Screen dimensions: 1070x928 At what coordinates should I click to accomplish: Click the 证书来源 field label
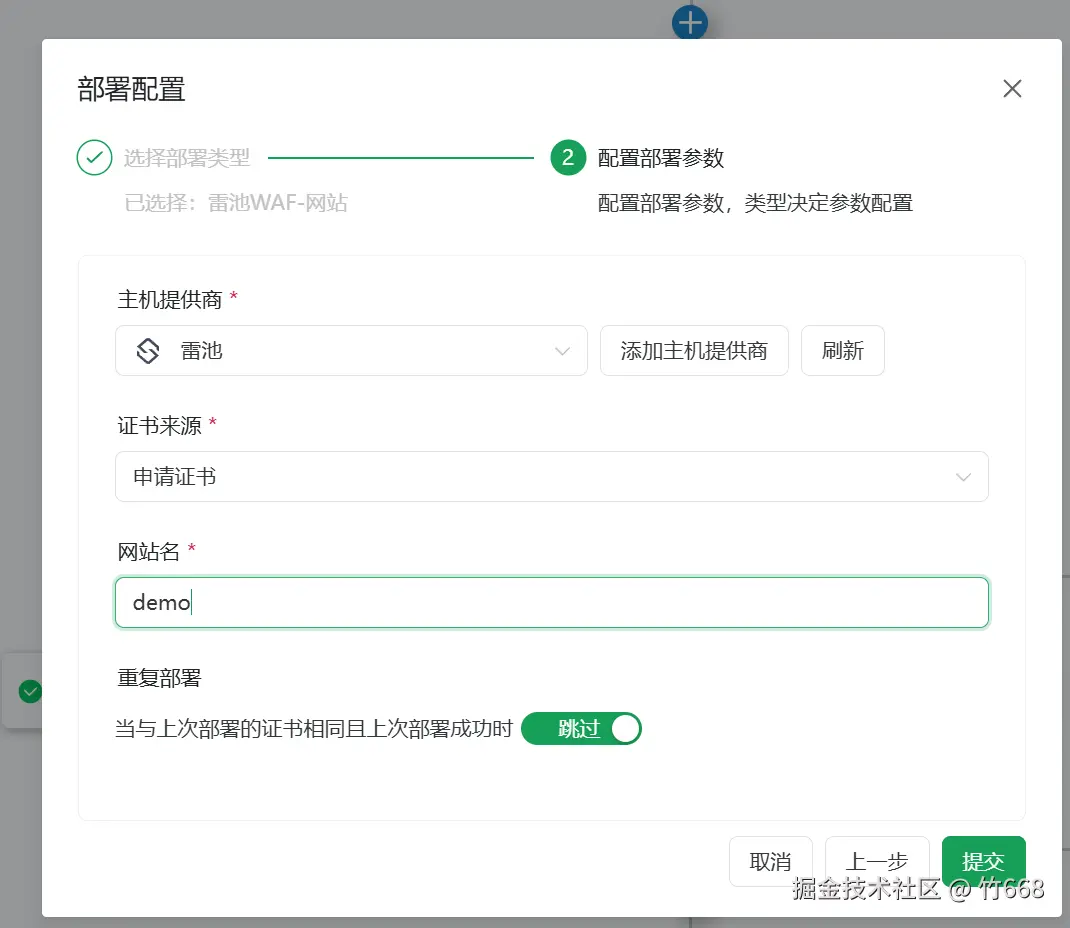coord(160,426)
